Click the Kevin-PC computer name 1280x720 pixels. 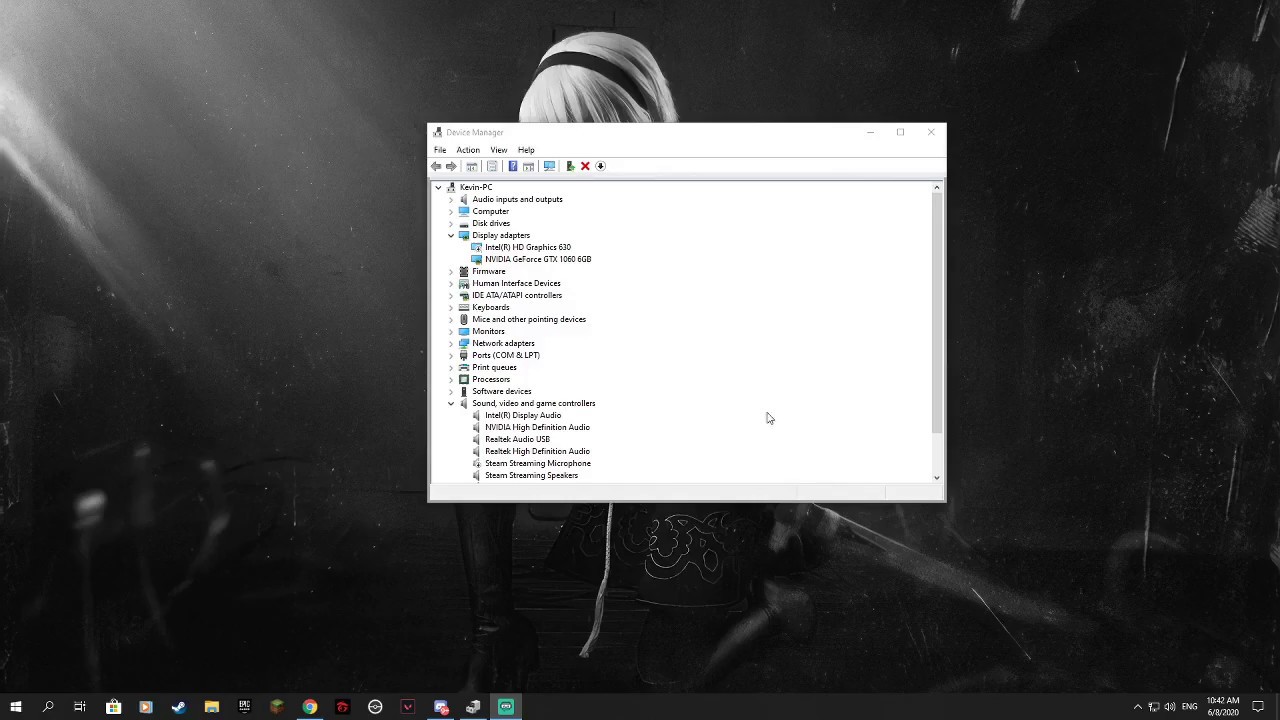coord(476,187)
